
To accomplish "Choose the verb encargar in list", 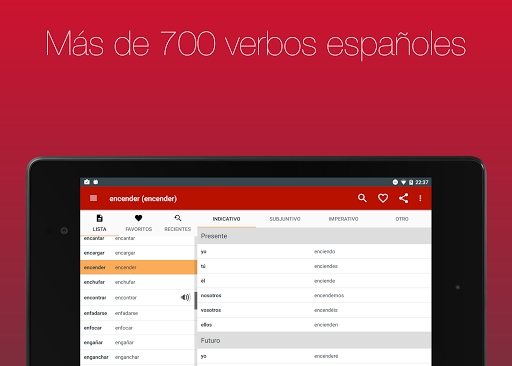I will pos(138,253).
